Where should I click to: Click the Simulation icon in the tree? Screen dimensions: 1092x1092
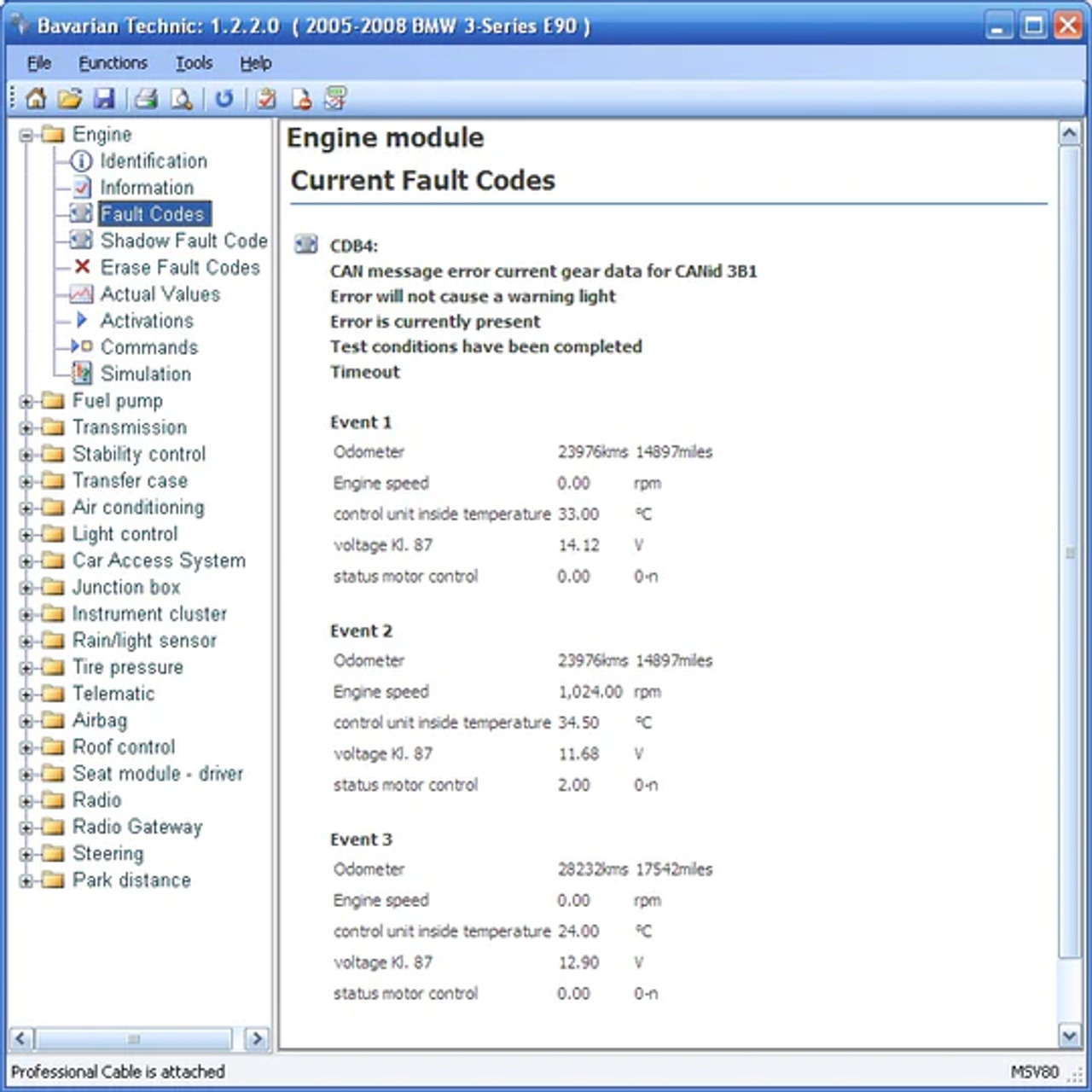pyautogui.click(x=81, y=373)
